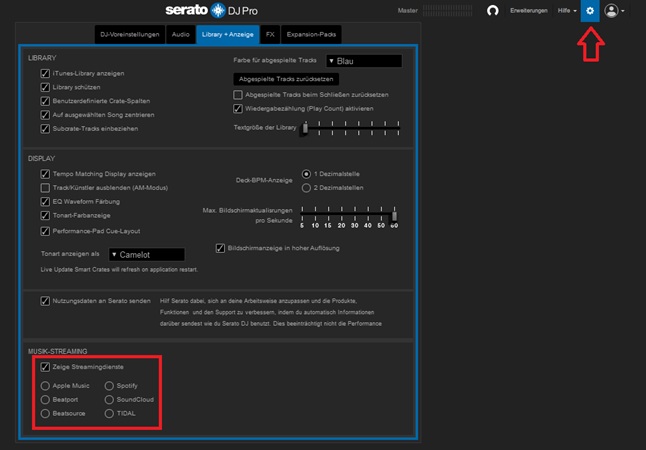Toggle EQ Waveform Färbung checkbox
Viewport: 646px width, 450px height.
45,202
